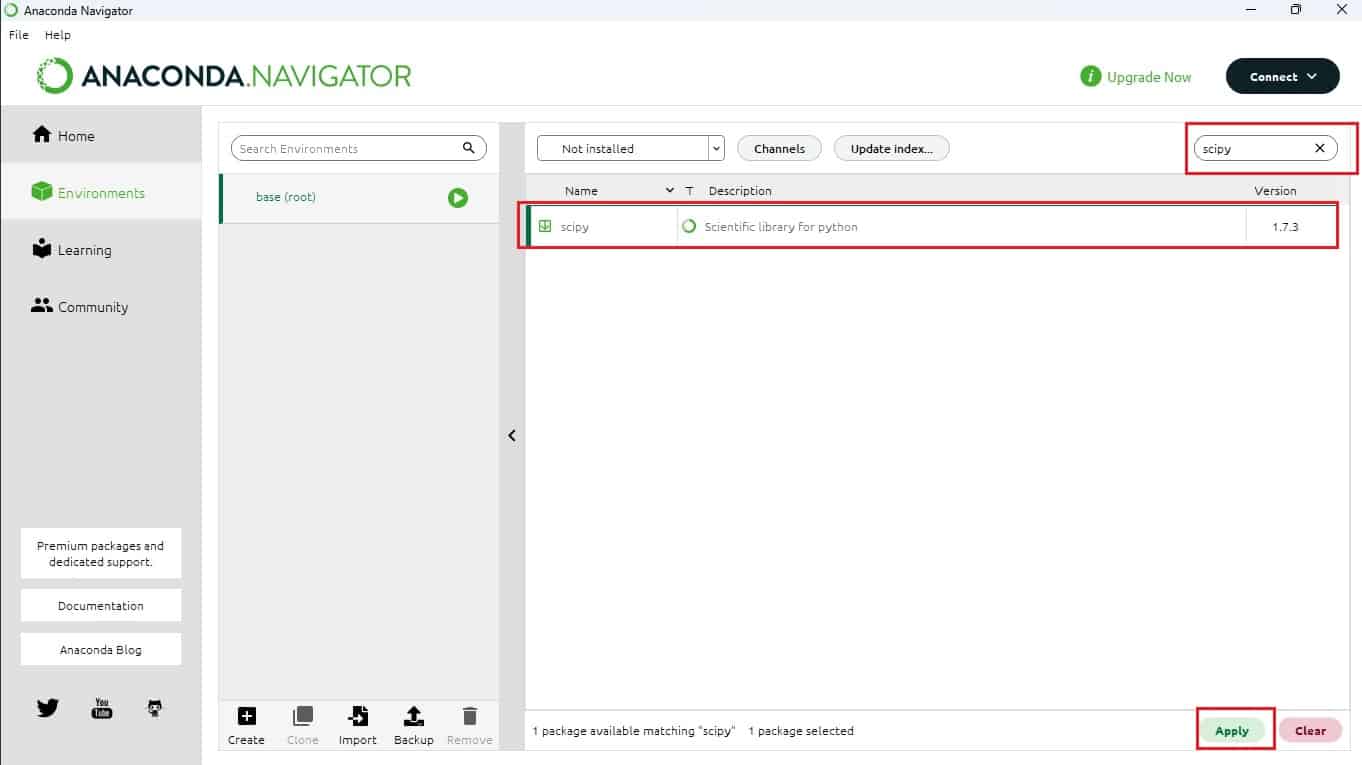Click Update index... button
The height and width of the screenshot is (765, 1362).
click(891, 148)
